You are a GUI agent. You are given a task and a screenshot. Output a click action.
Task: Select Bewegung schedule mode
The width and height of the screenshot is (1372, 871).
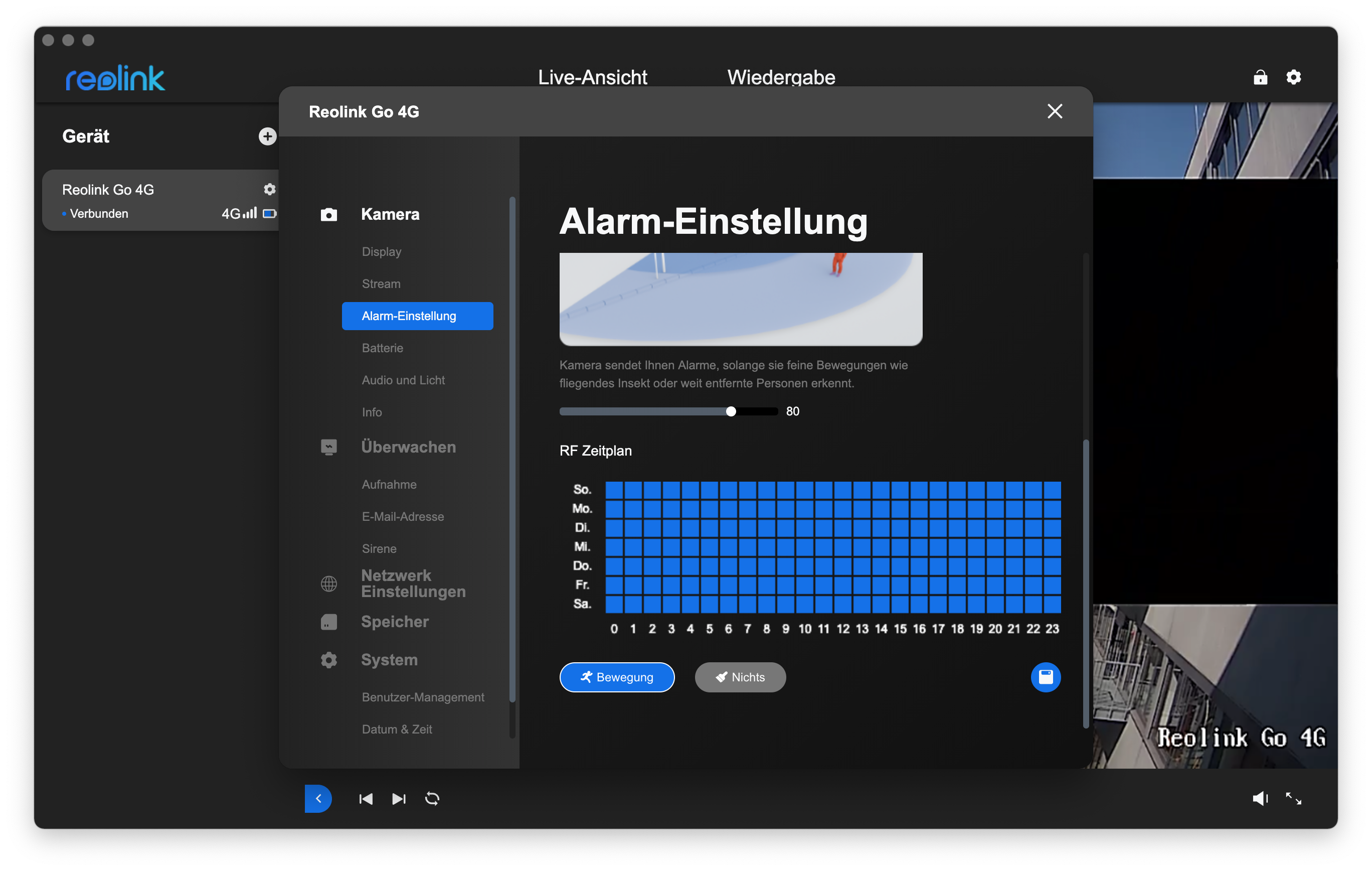coord(616,677)
